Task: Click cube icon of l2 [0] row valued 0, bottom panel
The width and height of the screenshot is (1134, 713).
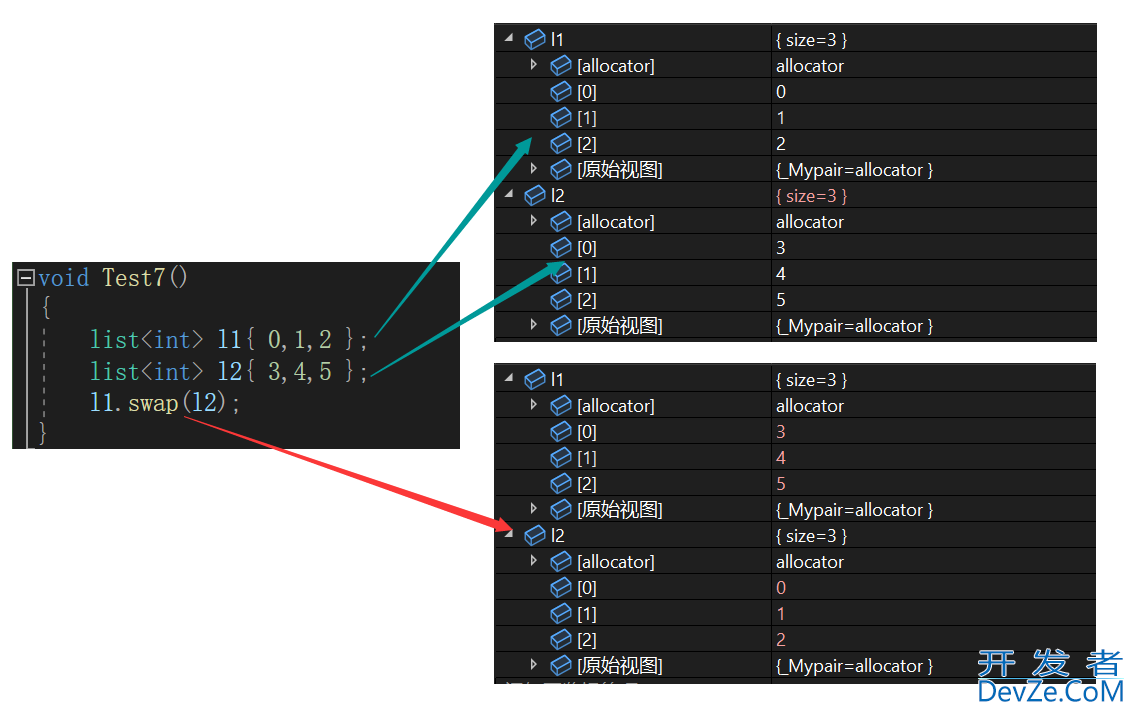Action: [560, 587]
